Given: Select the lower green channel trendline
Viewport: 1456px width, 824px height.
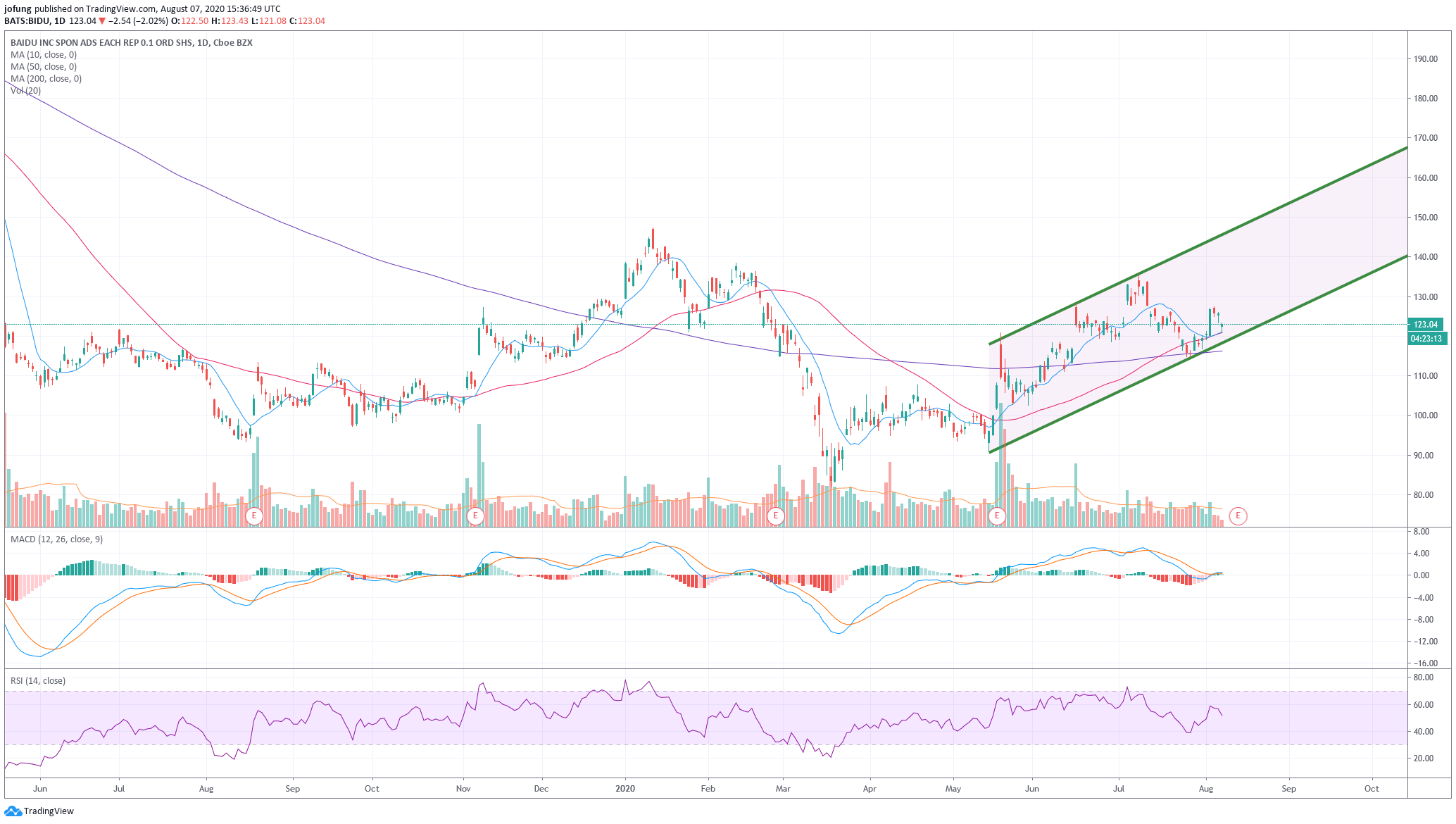Looking at the screenshot, I should 1198,354.
